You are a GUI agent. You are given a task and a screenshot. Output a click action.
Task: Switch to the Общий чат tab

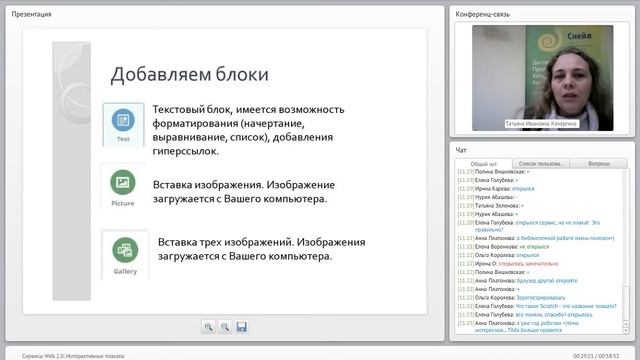[x=484, y=164]
